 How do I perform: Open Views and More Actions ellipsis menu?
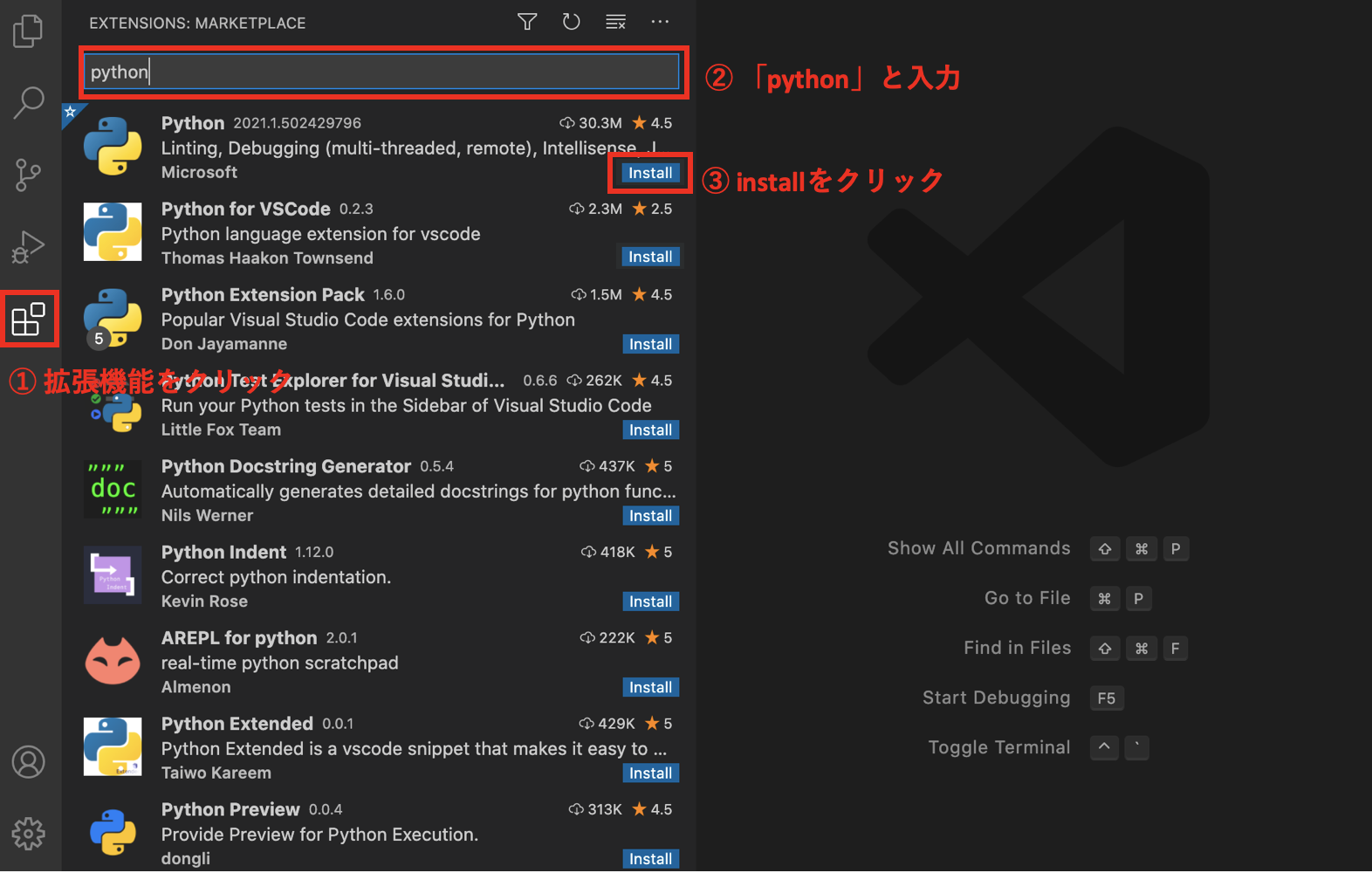(x=660, y=22)
